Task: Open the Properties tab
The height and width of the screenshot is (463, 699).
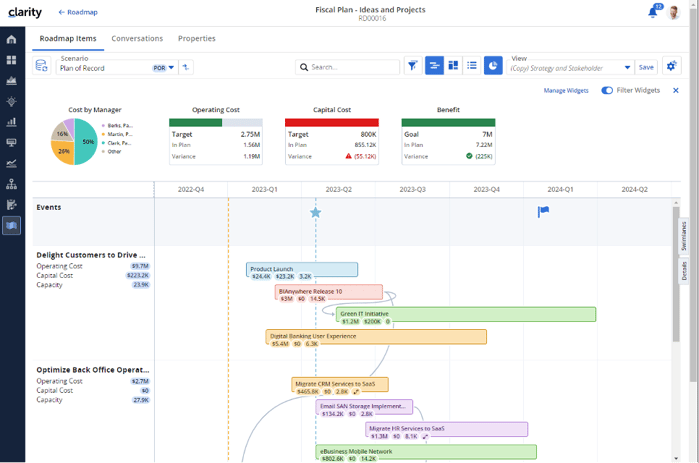Action: point(196,38)
